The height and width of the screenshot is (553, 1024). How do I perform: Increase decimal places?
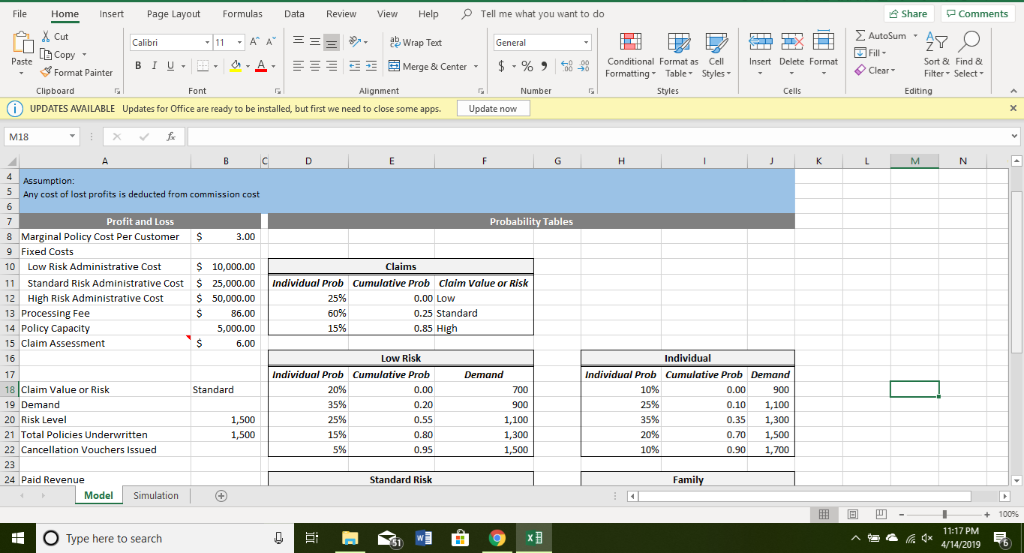click(567, 66)
